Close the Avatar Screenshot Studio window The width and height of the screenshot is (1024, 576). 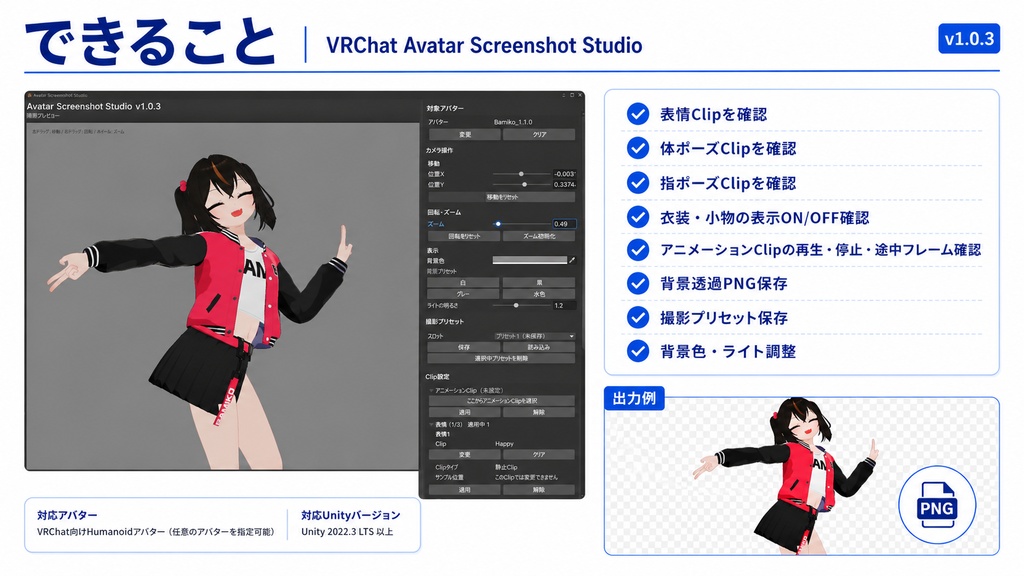pos(580,95)
